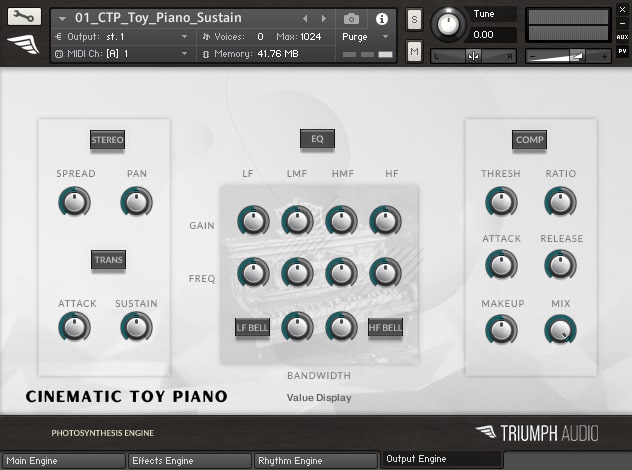
Task: Click the Tune knob
Action: click(x=448, y=24)
